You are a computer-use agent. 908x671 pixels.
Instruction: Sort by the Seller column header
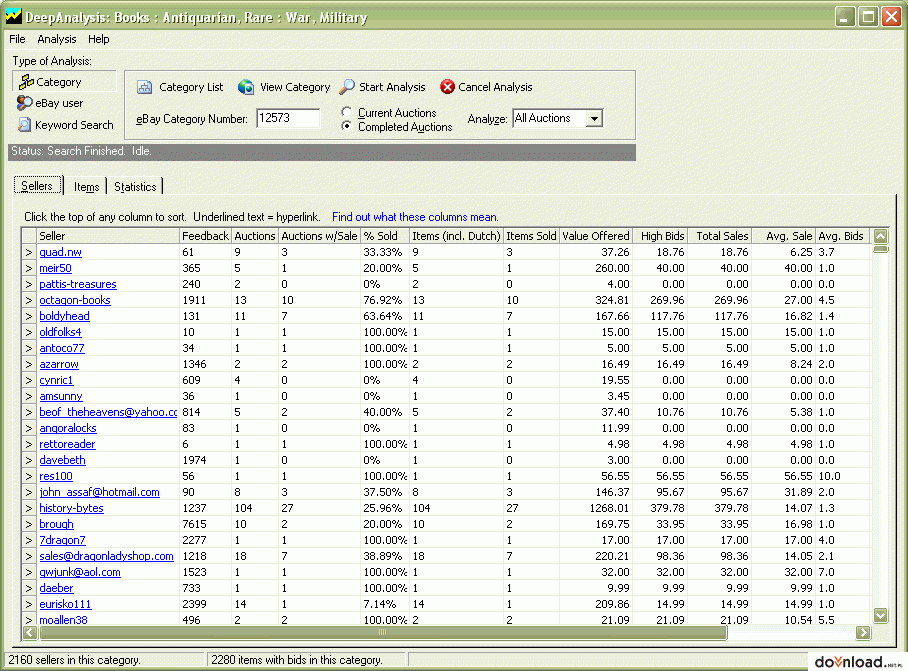click(108, 236)
